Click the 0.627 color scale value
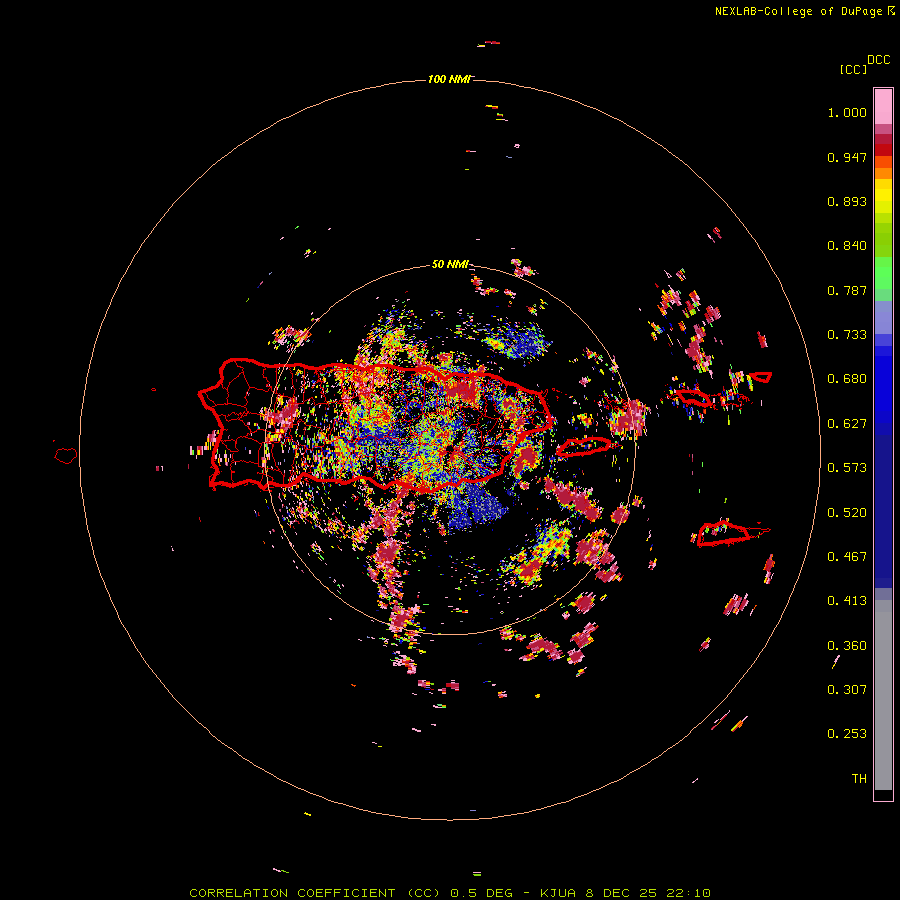 pyautogui.click(x=847, y=424)
